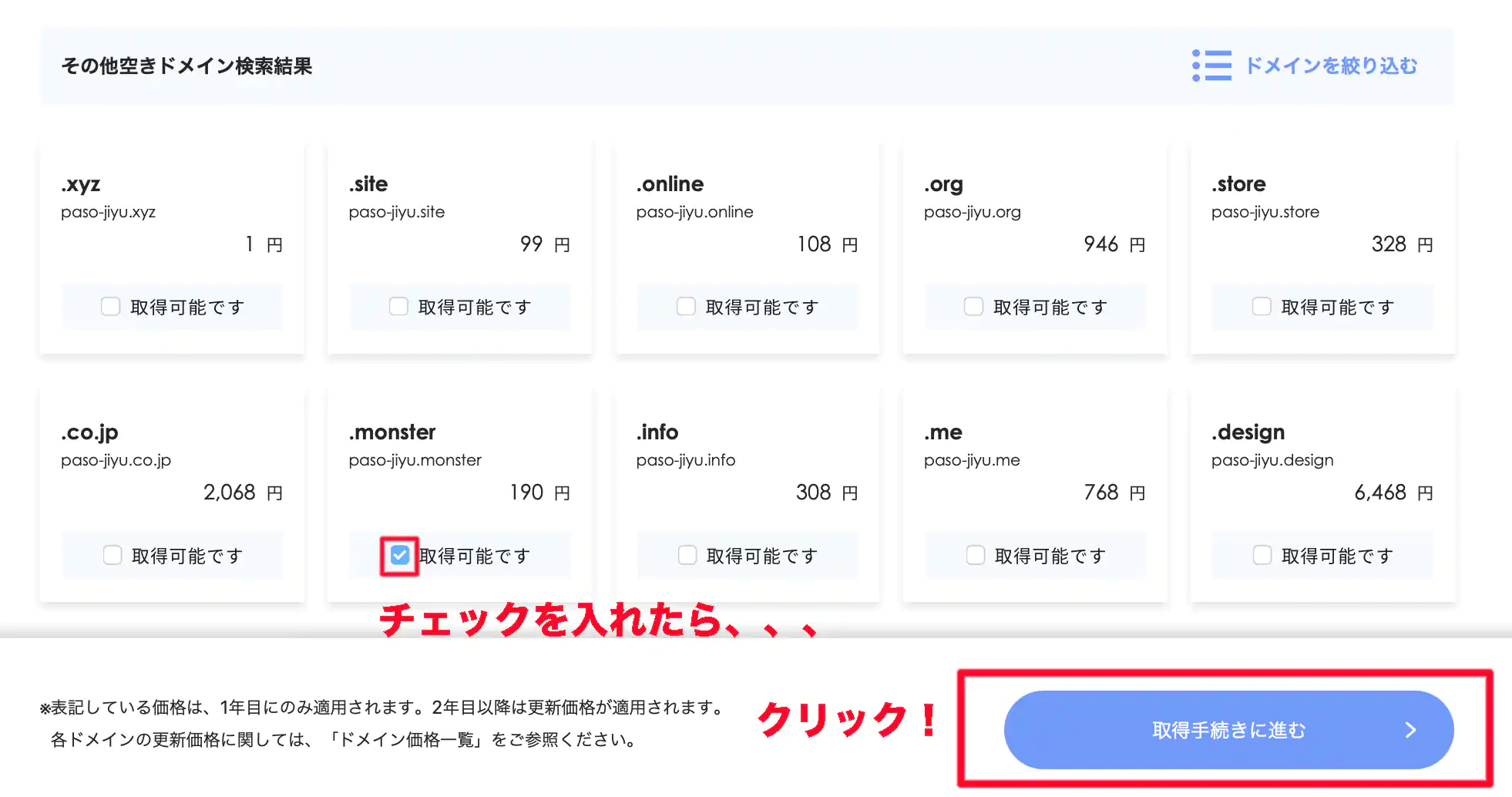Select the .org domain checkbox

click(973, 306)
